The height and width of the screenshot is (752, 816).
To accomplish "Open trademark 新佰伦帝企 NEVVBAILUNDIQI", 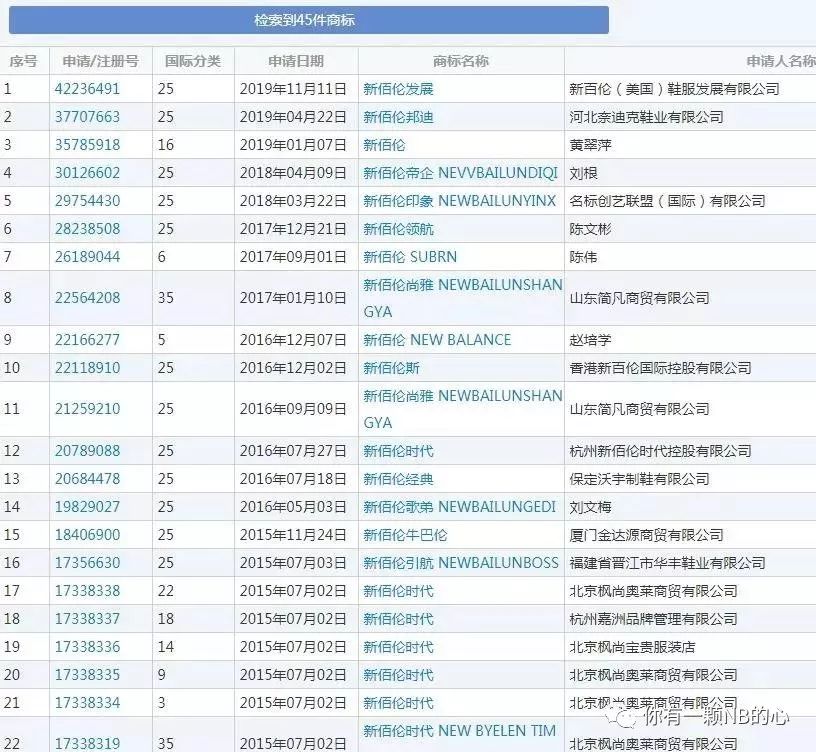I will click(x=460, y=173).
